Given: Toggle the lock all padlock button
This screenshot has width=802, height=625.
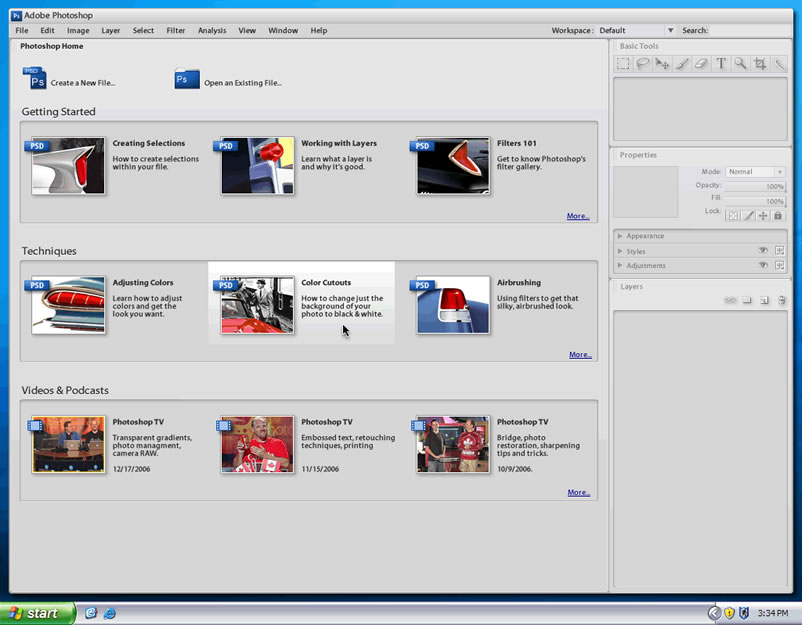Looking at the screenshot, I should (x=777, y=216).
